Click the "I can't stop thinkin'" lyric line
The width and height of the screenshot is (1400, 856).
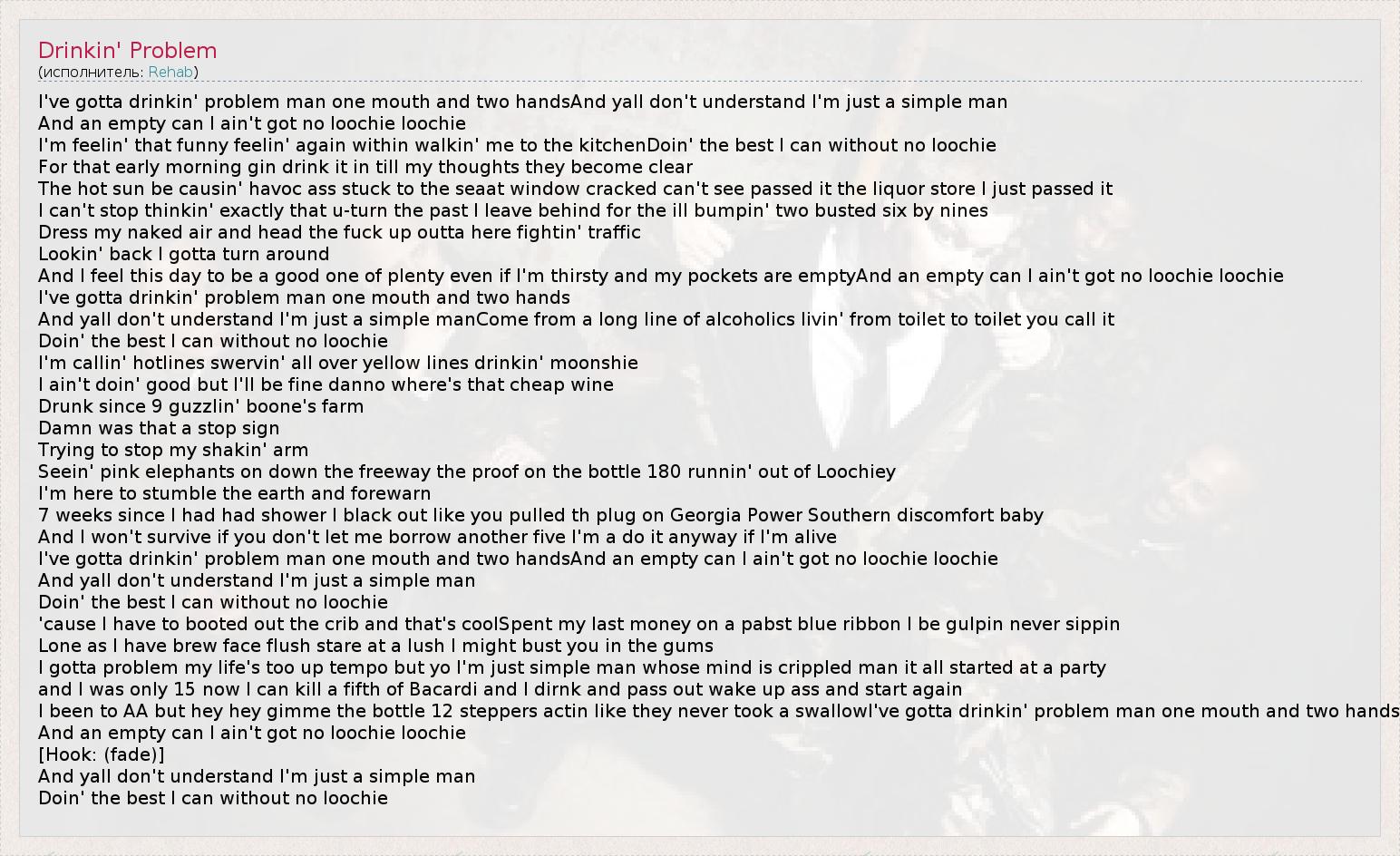pos(513,210)
